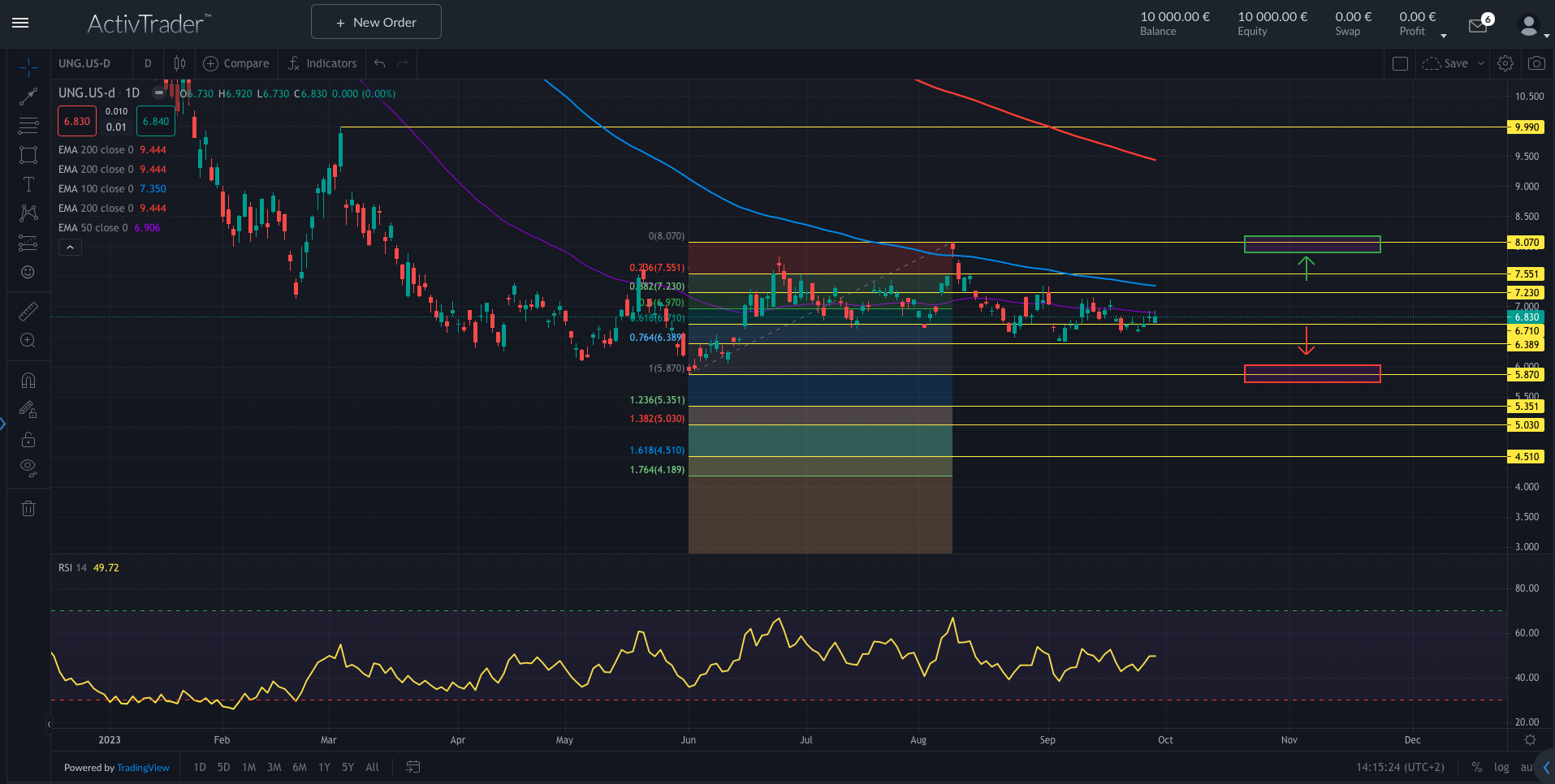Toggle log scale on price axis

pos(1501,767)
